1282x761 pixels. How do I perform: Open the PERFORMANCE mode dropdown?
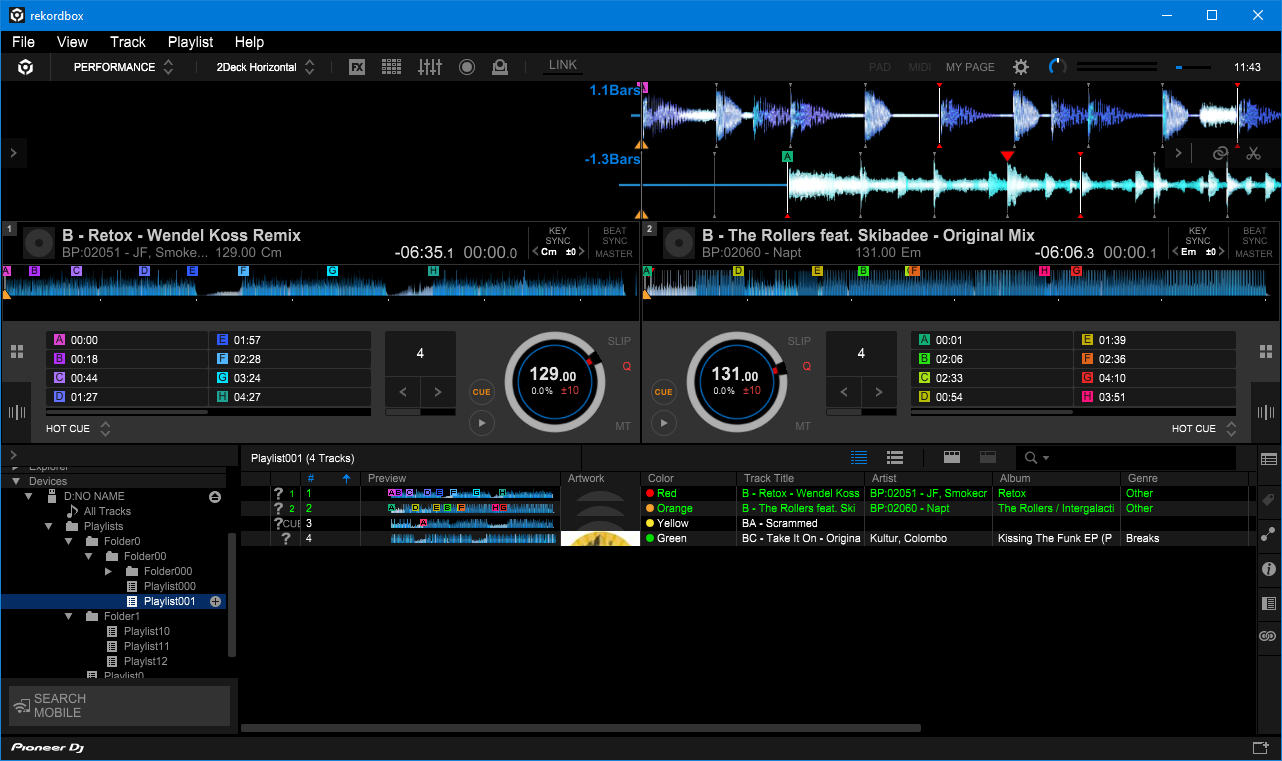124,67
